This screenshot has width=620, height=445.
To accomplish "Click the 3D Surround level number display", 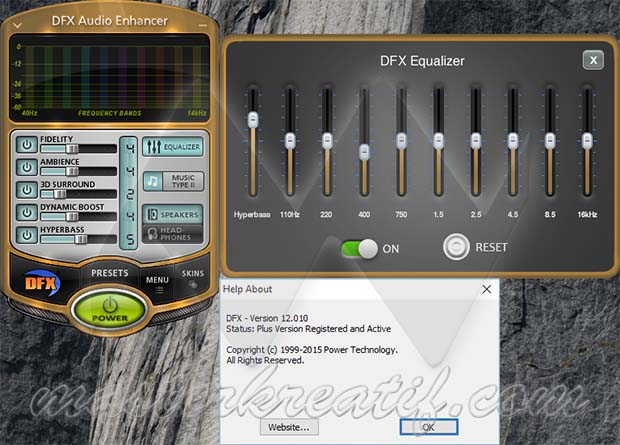I will 129,194.
